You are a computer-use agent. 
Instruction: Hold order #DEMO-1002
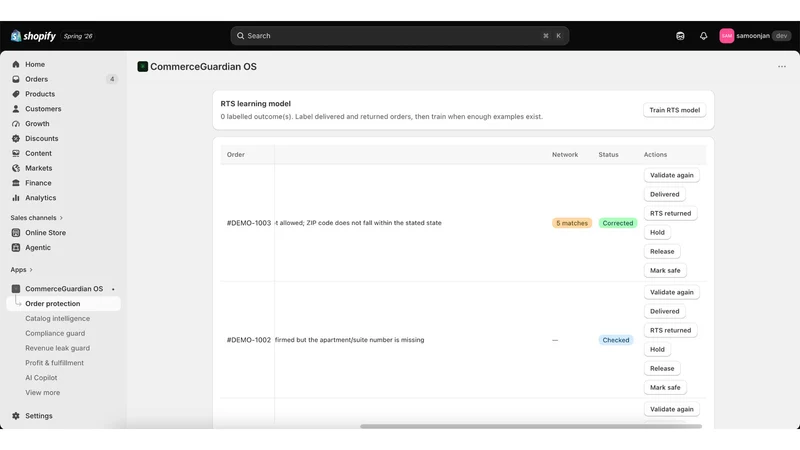(657, 349)
